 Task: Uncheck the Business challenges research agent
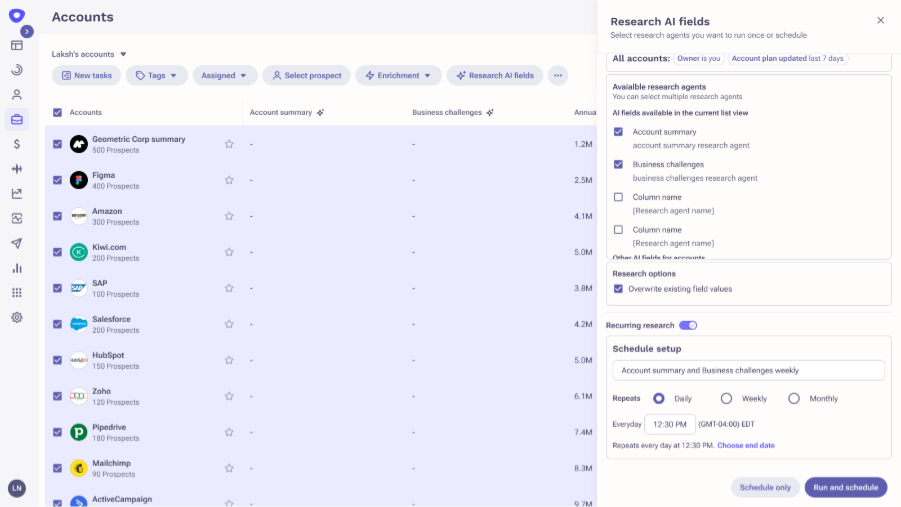[x=618, y=164]
